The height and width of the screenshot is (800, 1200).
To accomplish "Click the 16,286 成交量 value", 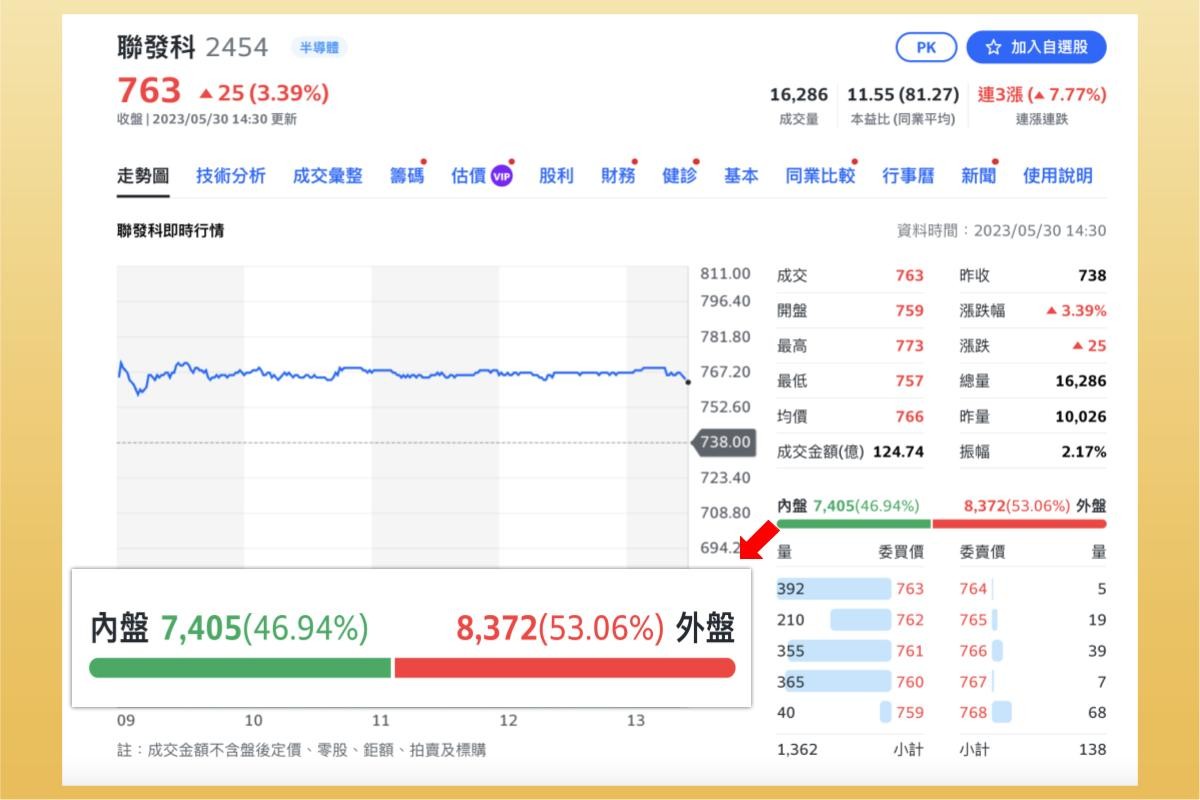I will click(799, 95).
